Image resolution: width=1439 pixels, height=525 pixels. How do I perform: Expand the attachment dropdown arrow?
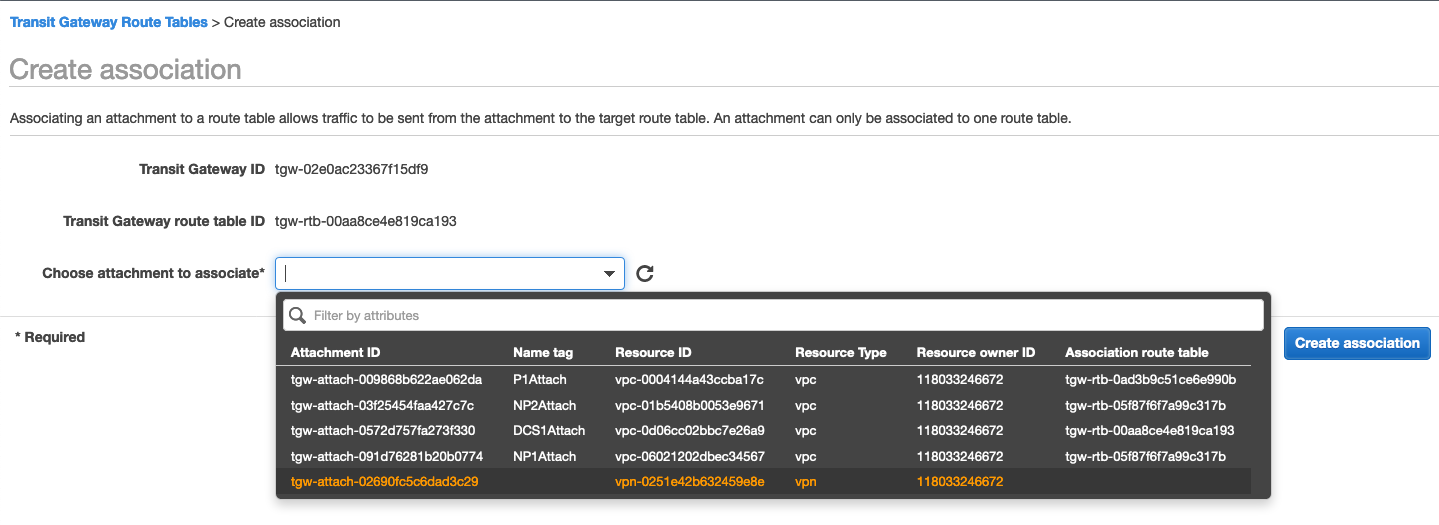pos(608,274)
